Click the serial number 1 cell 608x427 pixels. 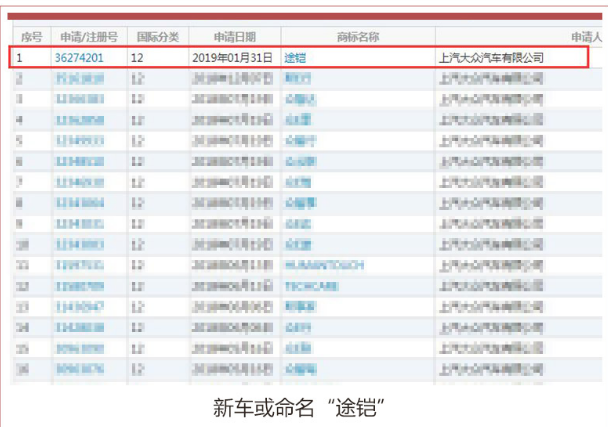click(x=19, y=58)
